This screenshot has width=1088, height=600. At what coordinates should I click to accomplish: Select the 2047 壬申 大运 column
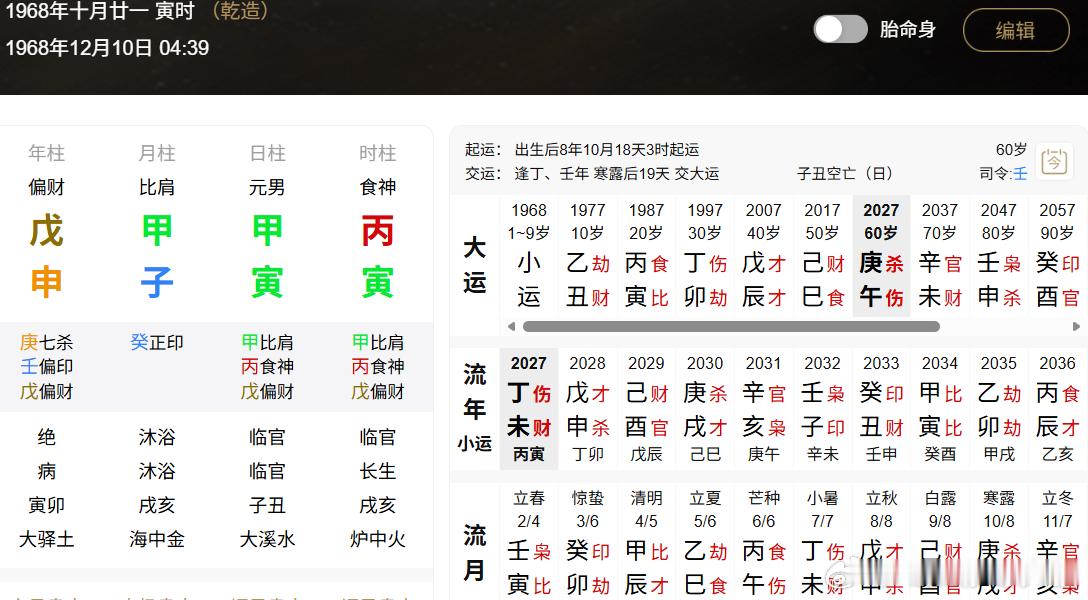click(998, 256)
